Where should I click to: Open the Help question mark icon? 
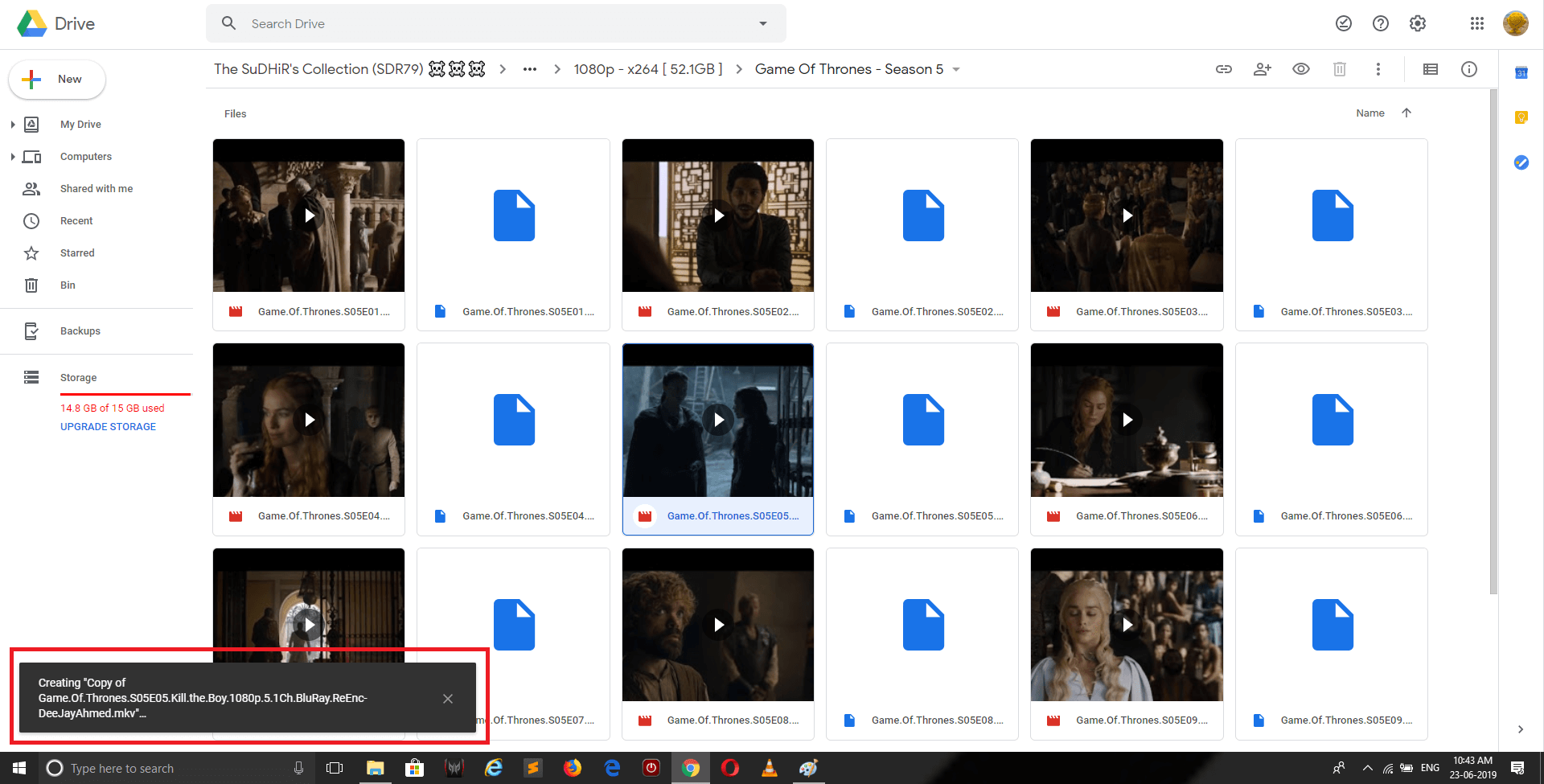point(1381,23)
